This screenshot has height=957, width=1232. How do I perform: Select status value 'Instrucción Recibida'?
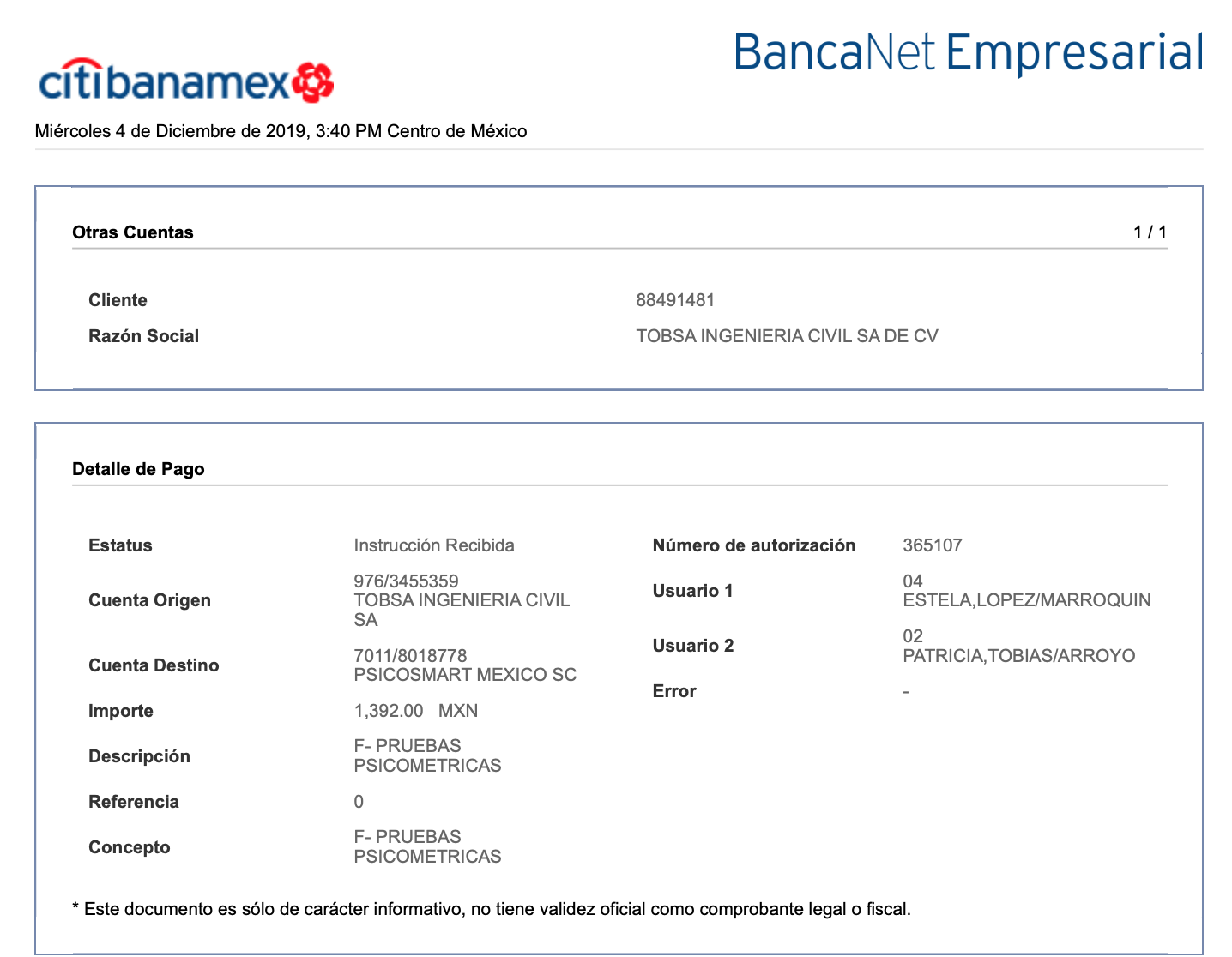tap(434, 545)
